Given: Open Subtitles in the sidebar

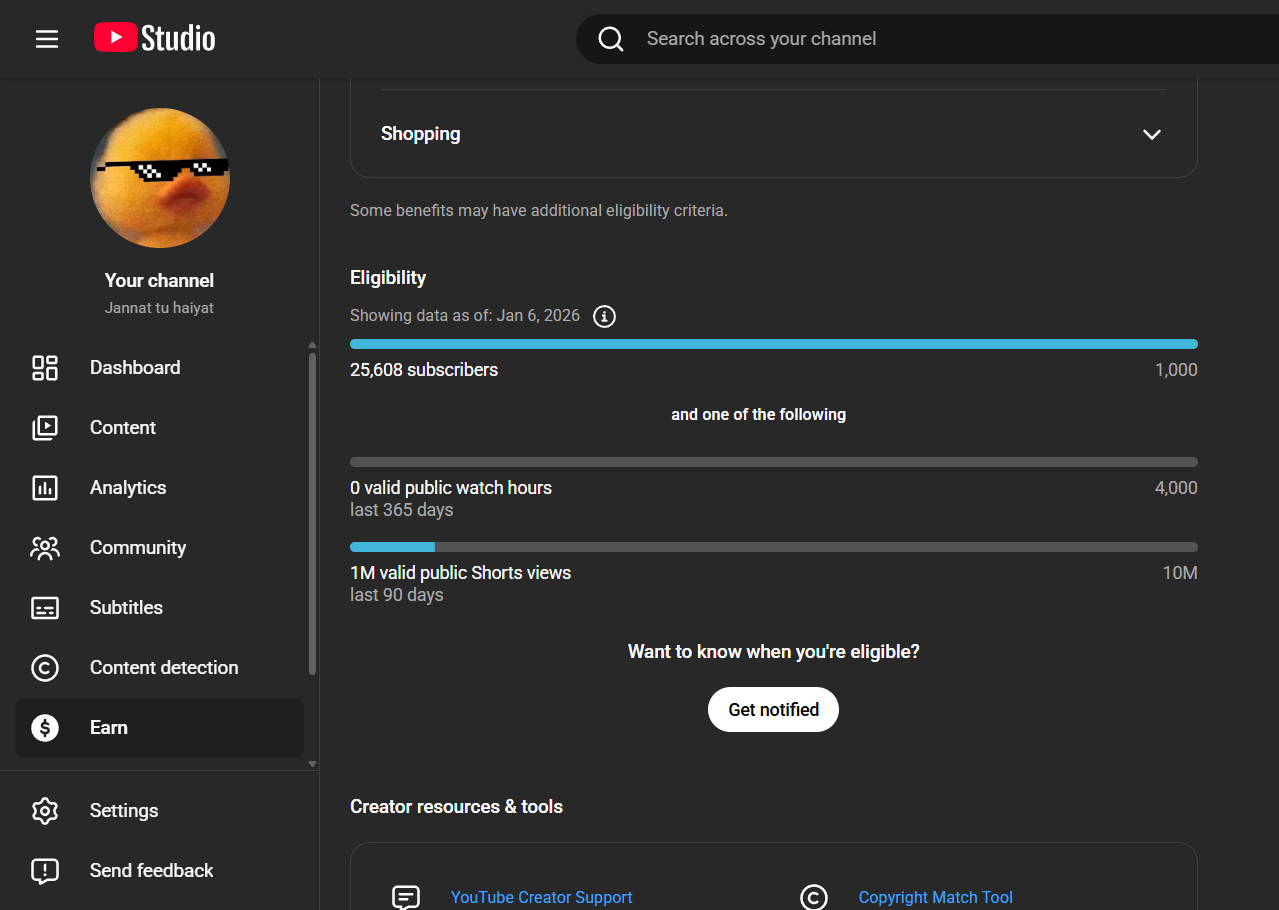Looking at the screenshot, I should 126,608.
